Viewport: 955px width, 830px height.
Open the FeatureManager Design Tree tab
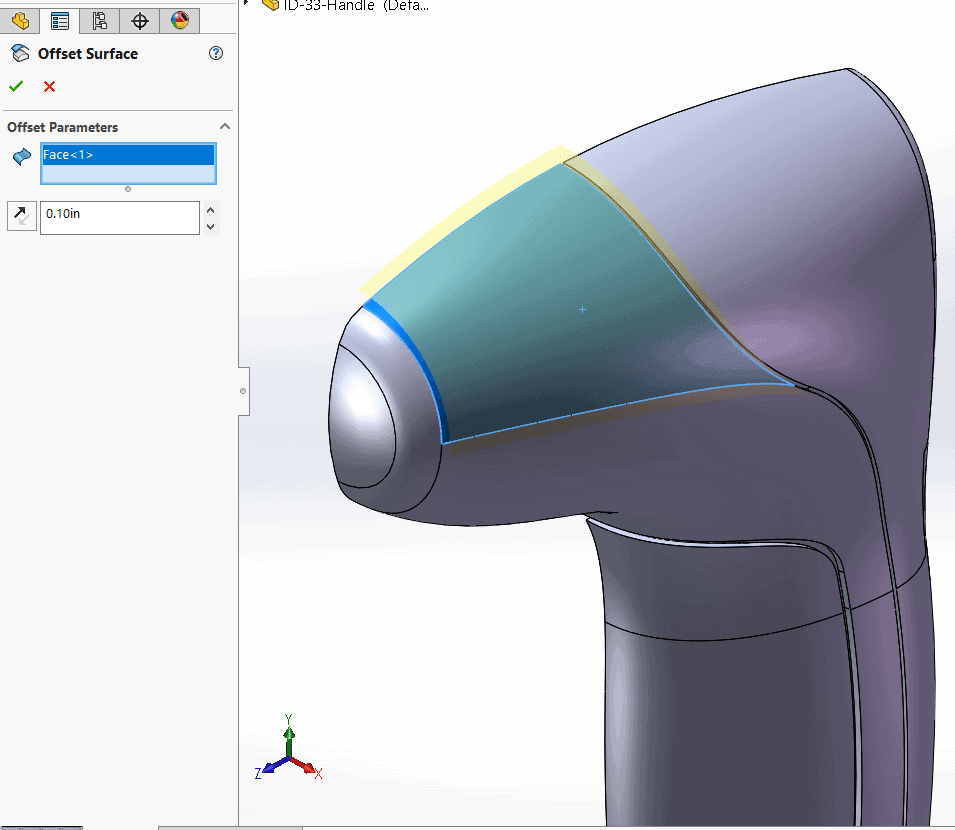pyautogui.click(x=20, y=21)
